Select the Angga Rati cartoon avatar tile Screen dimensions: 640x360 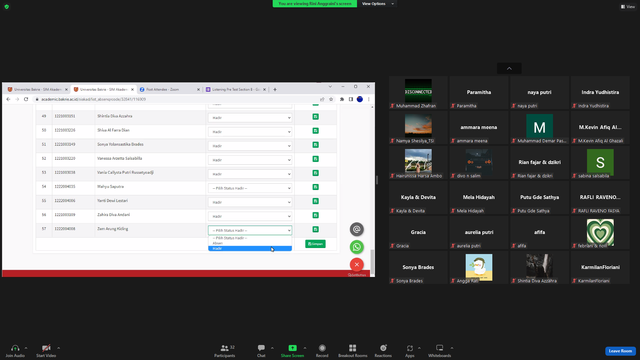click(479, 267)
